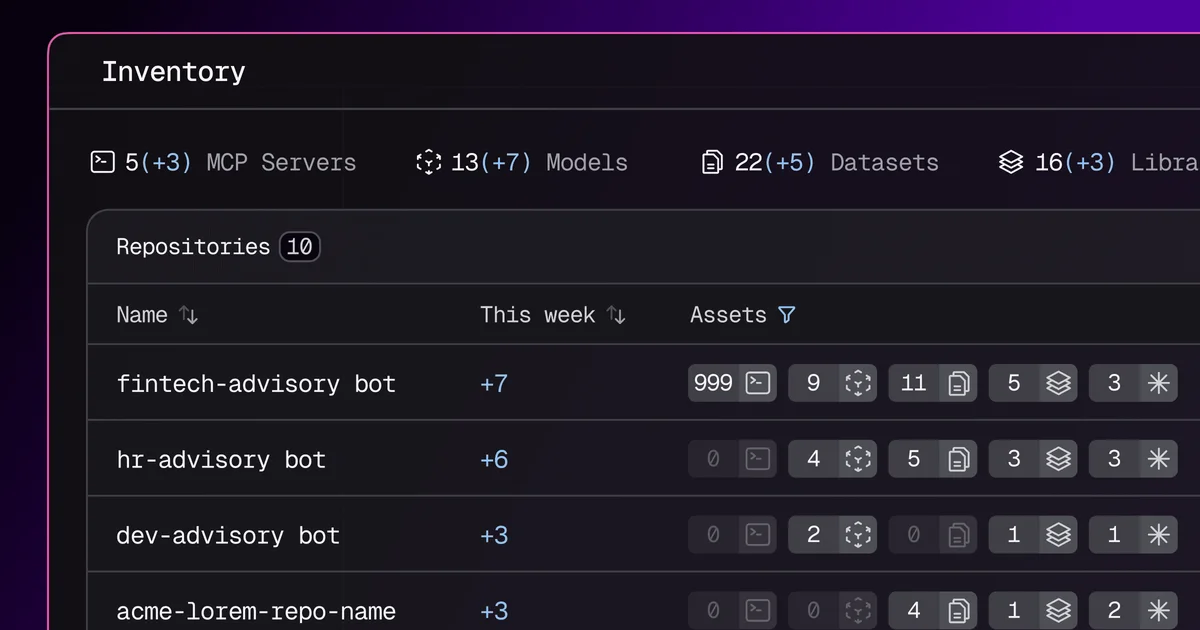The width and height of the screenshot is (1200, 630).
Task: Click the models badge showing 2 on dev-advisory bot
Action: pos(832,535)
